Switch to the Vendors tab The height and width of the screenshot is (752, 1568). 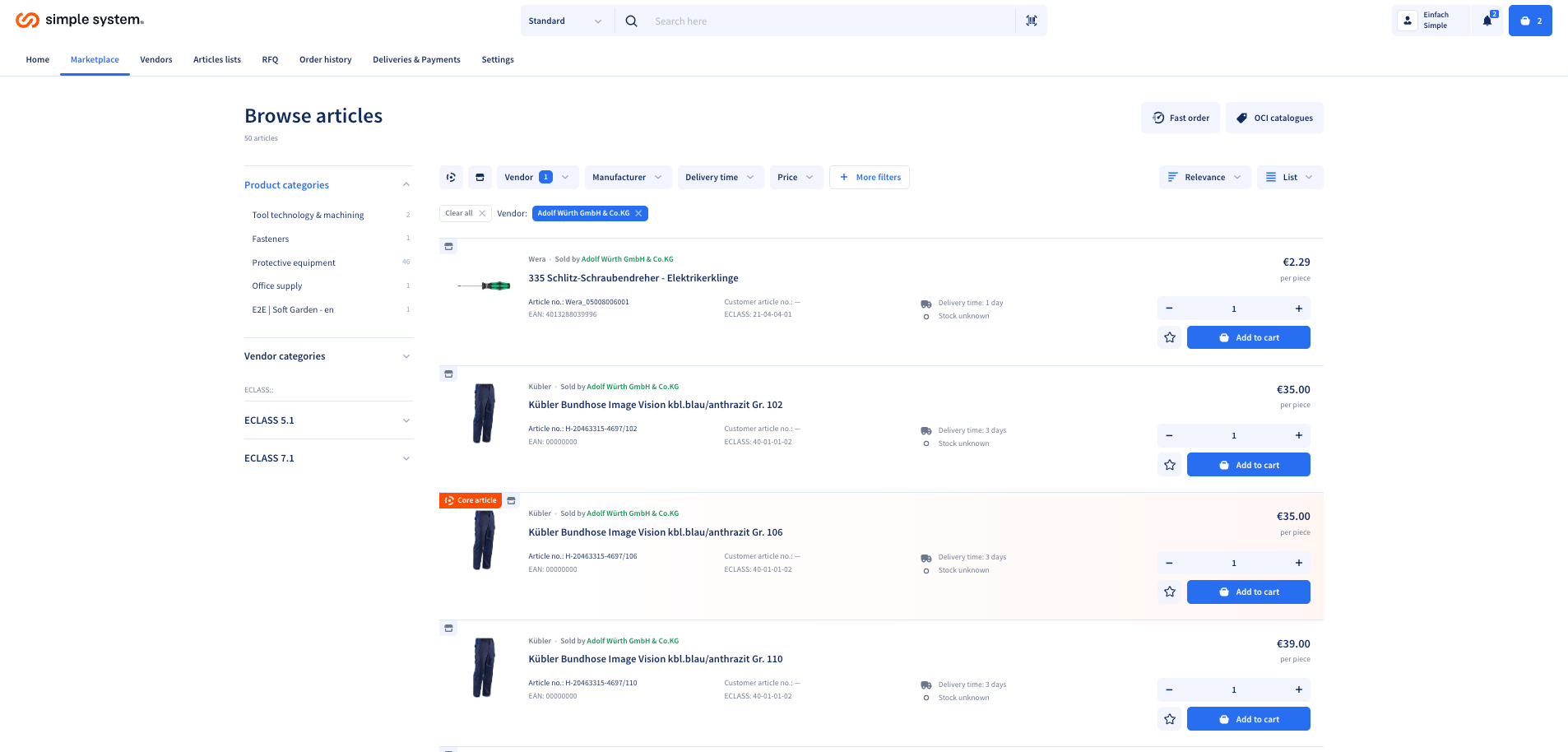tap(155, 59)
